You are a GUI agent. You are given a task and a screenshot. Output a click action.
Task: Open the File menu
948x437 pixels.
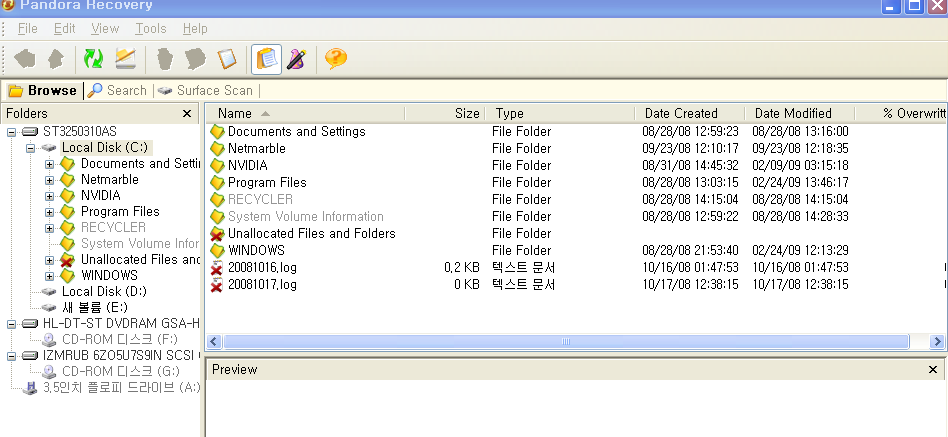tap(27, 28)
